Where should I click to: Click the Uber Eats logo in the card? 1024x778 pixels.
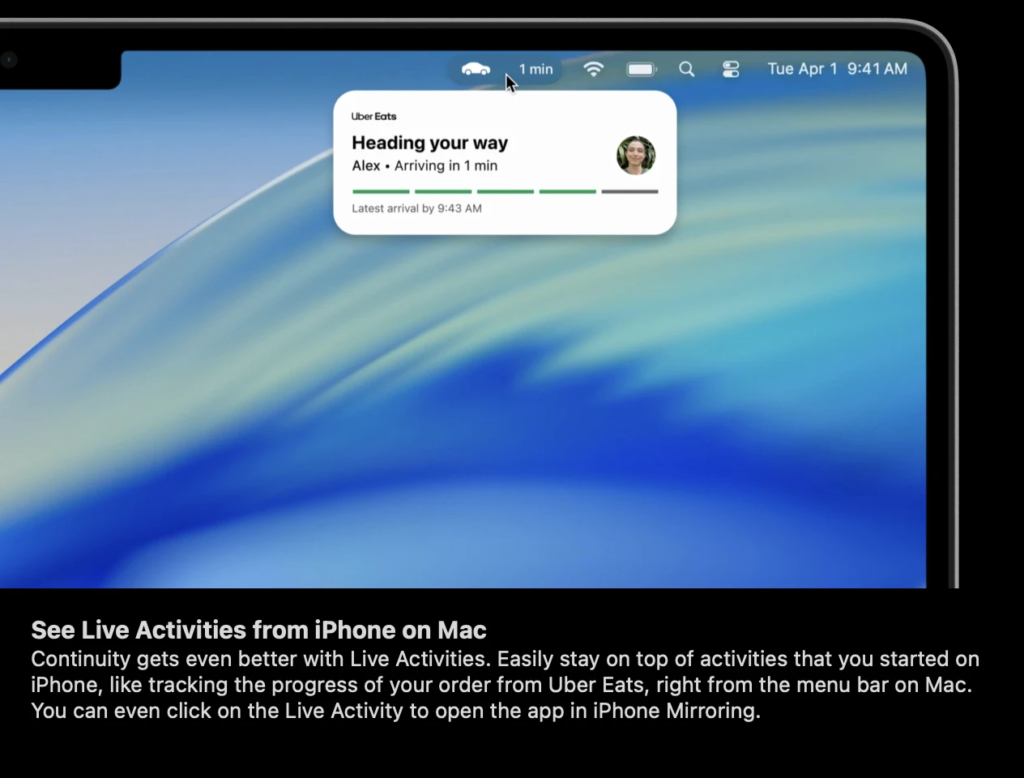(374, 117)
